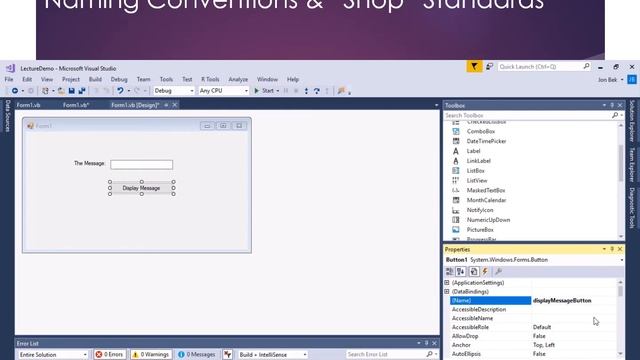Open the Build menu

pyautogui.click(x=95, y=79)
